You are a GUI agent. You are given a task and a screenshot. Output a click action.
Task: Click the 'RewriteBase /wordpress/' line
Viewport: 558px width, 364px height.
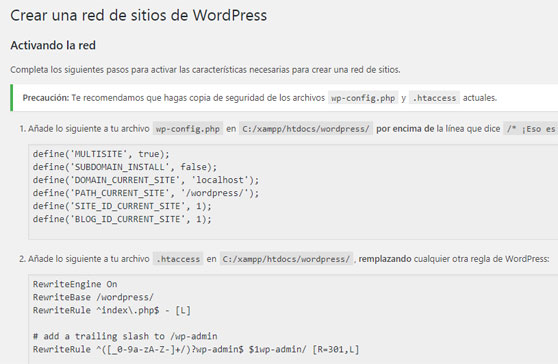93,297
